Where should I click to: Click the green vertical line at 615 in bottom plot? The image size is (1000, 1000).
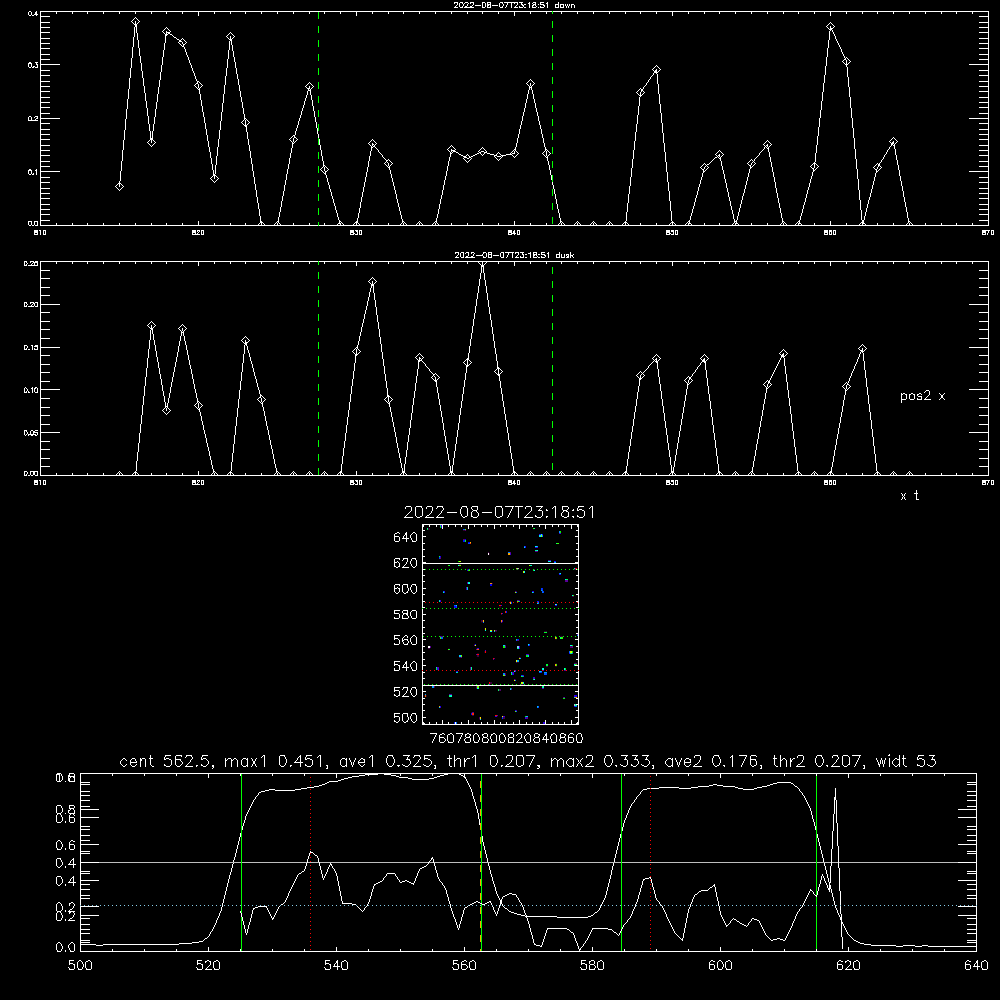[x=816, y=861]
